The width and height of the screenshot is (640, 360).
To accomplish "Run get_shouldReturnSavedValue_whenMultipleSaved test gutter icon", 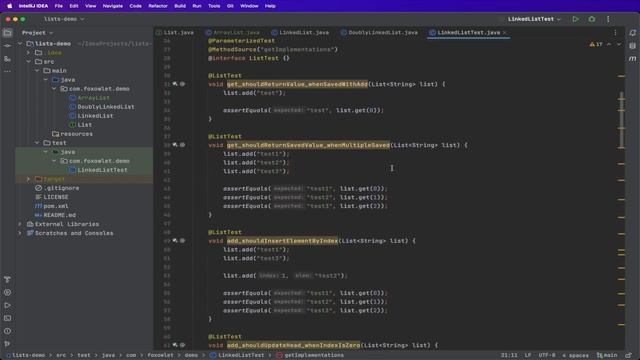I will pyautogui.click(x=175, y=145).
